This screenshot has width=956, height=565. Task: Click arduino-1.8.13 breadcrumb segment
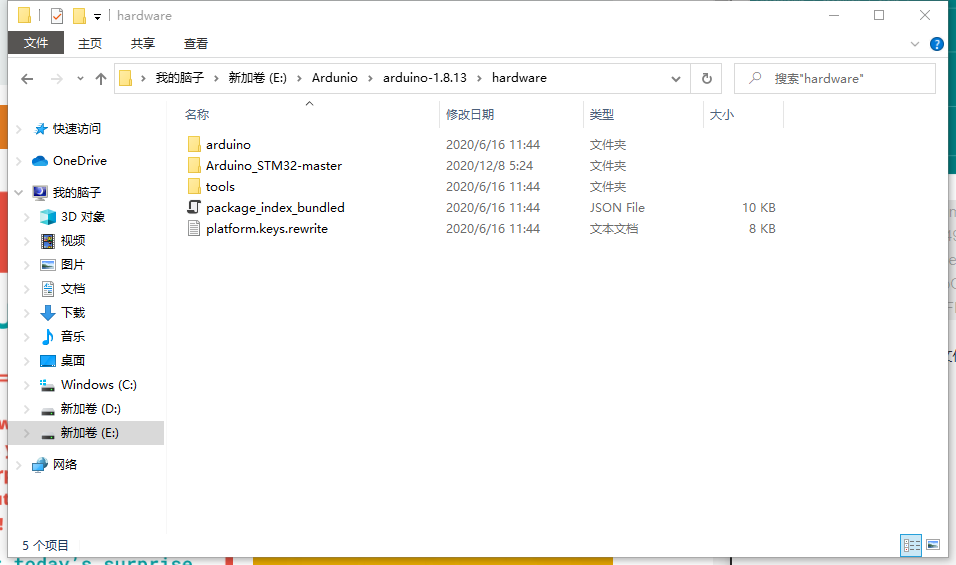[425, 78]
